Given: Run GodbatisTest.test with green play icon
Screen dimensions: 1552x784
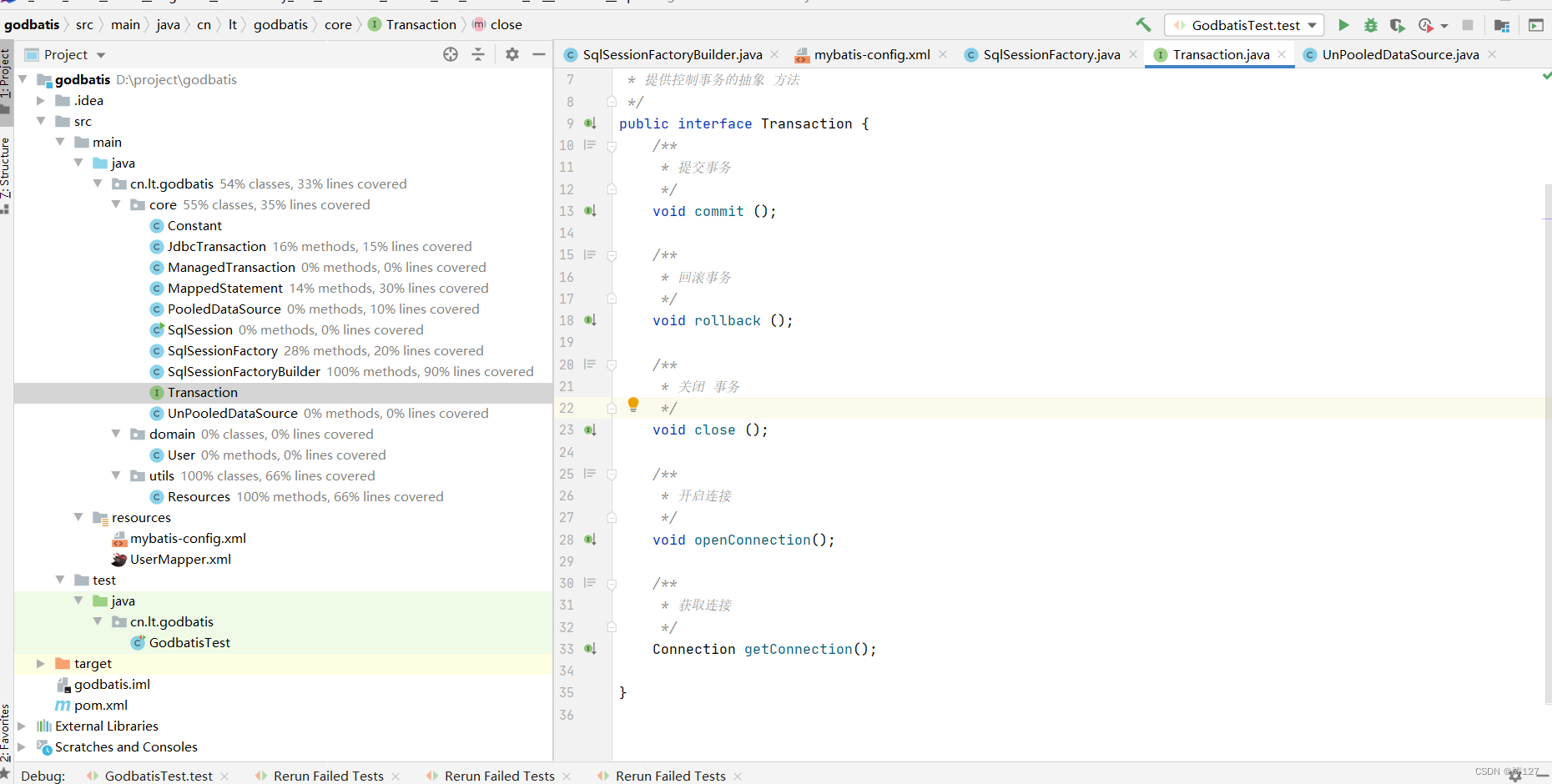Looking at the screenshot, I should coord(1343,25).
